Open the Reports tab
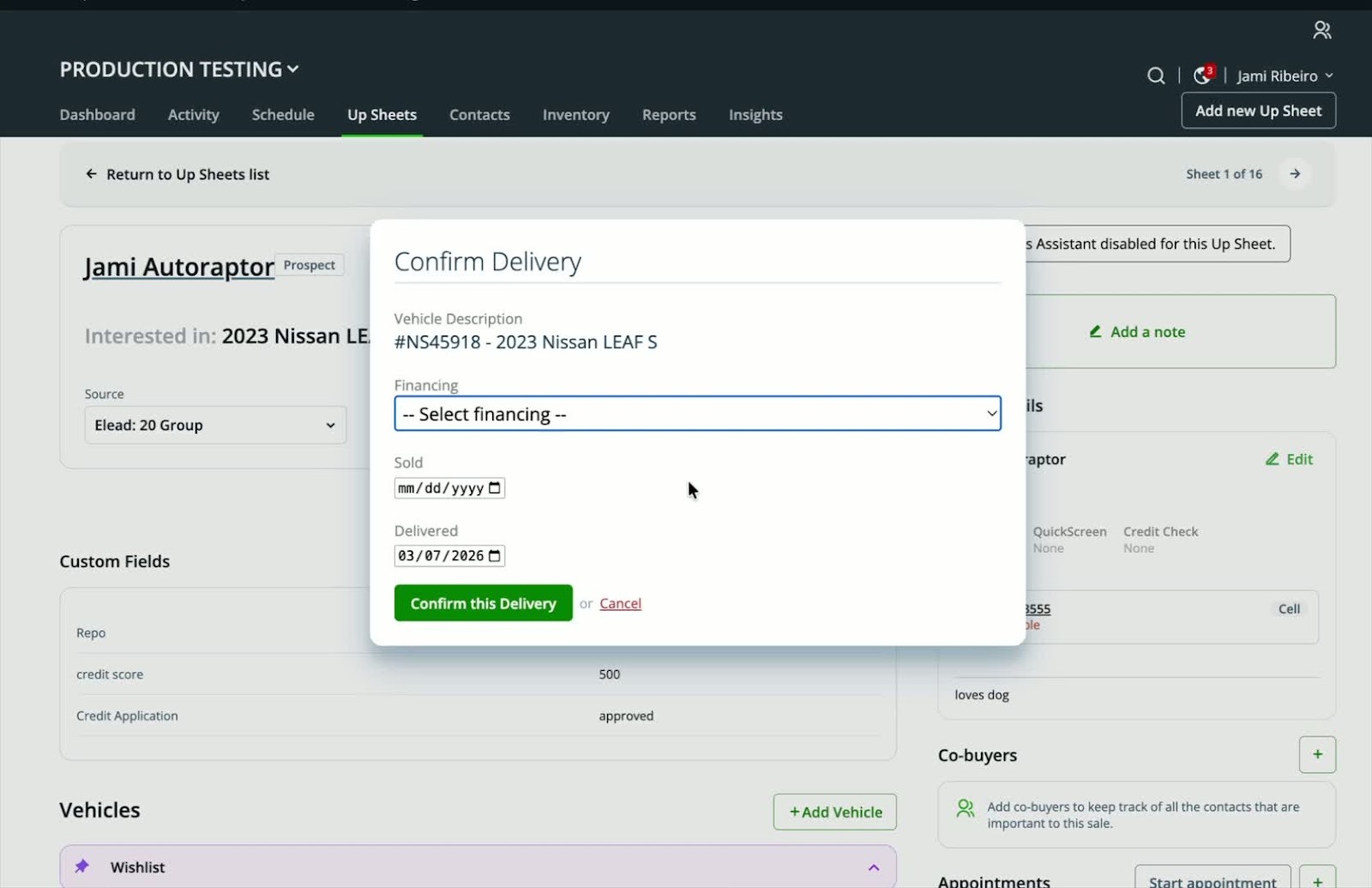The width and height of the screenshot is (1372, 888). [669, 115]
